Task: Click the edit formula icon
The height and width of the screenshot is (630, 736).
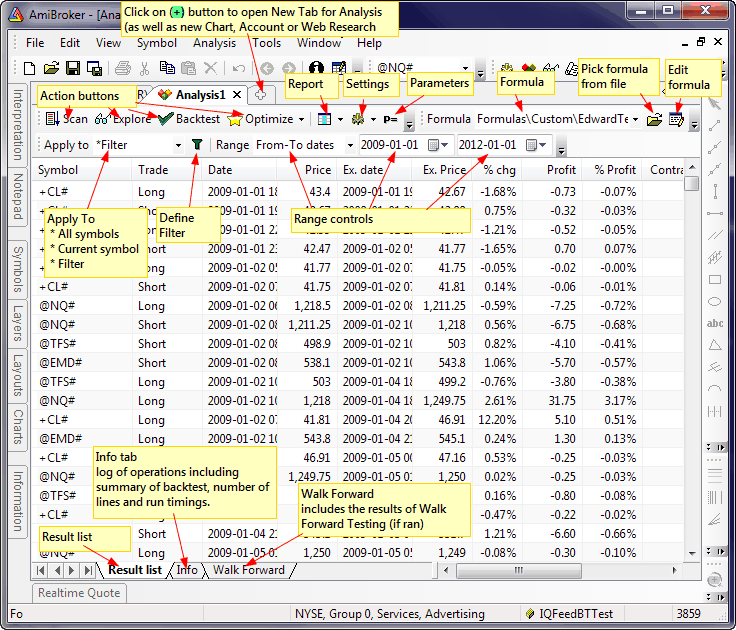Action: pos(677,119)
